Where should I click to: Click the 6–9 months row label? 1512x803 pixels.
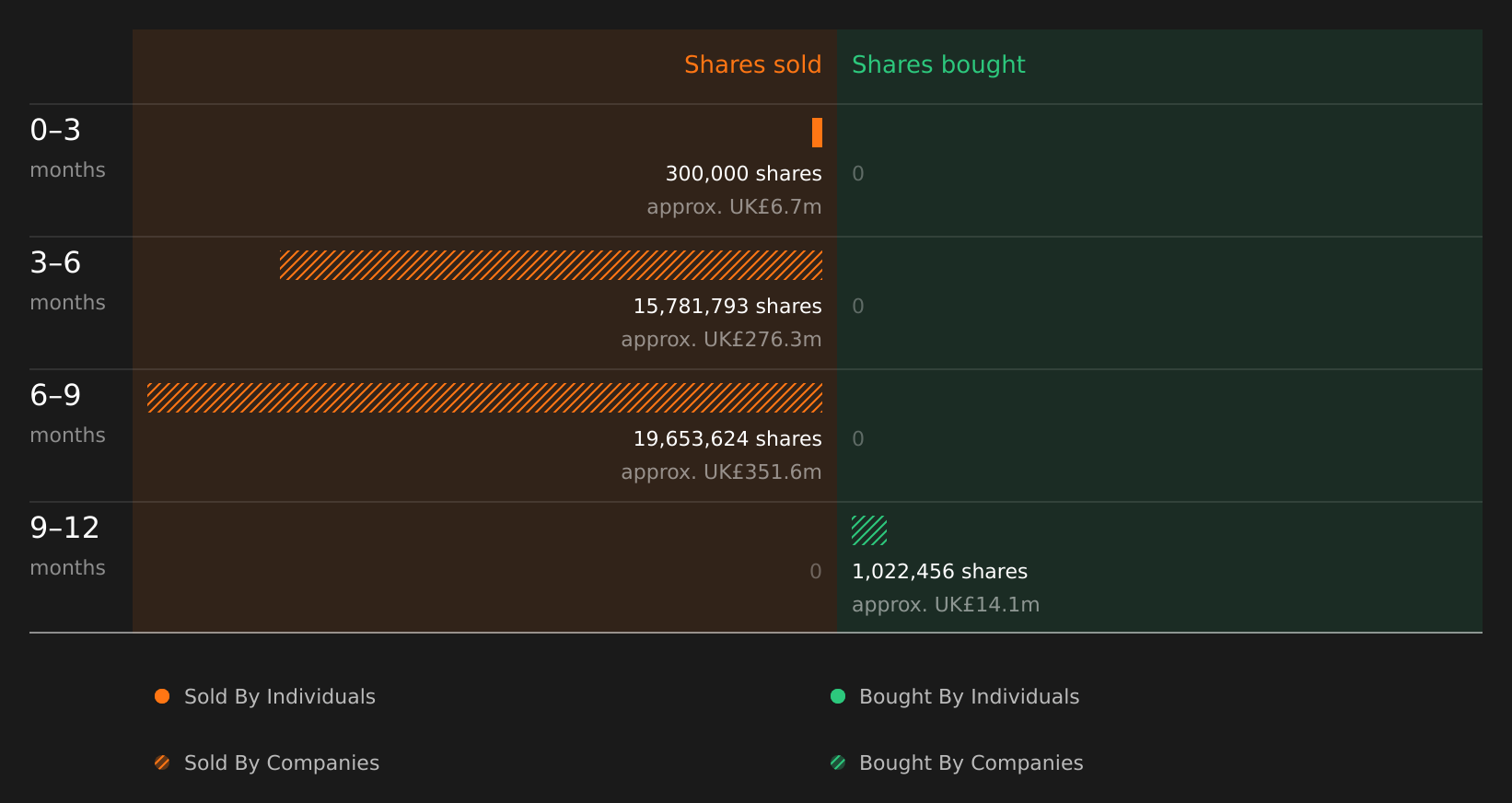[x=67, y=413]
